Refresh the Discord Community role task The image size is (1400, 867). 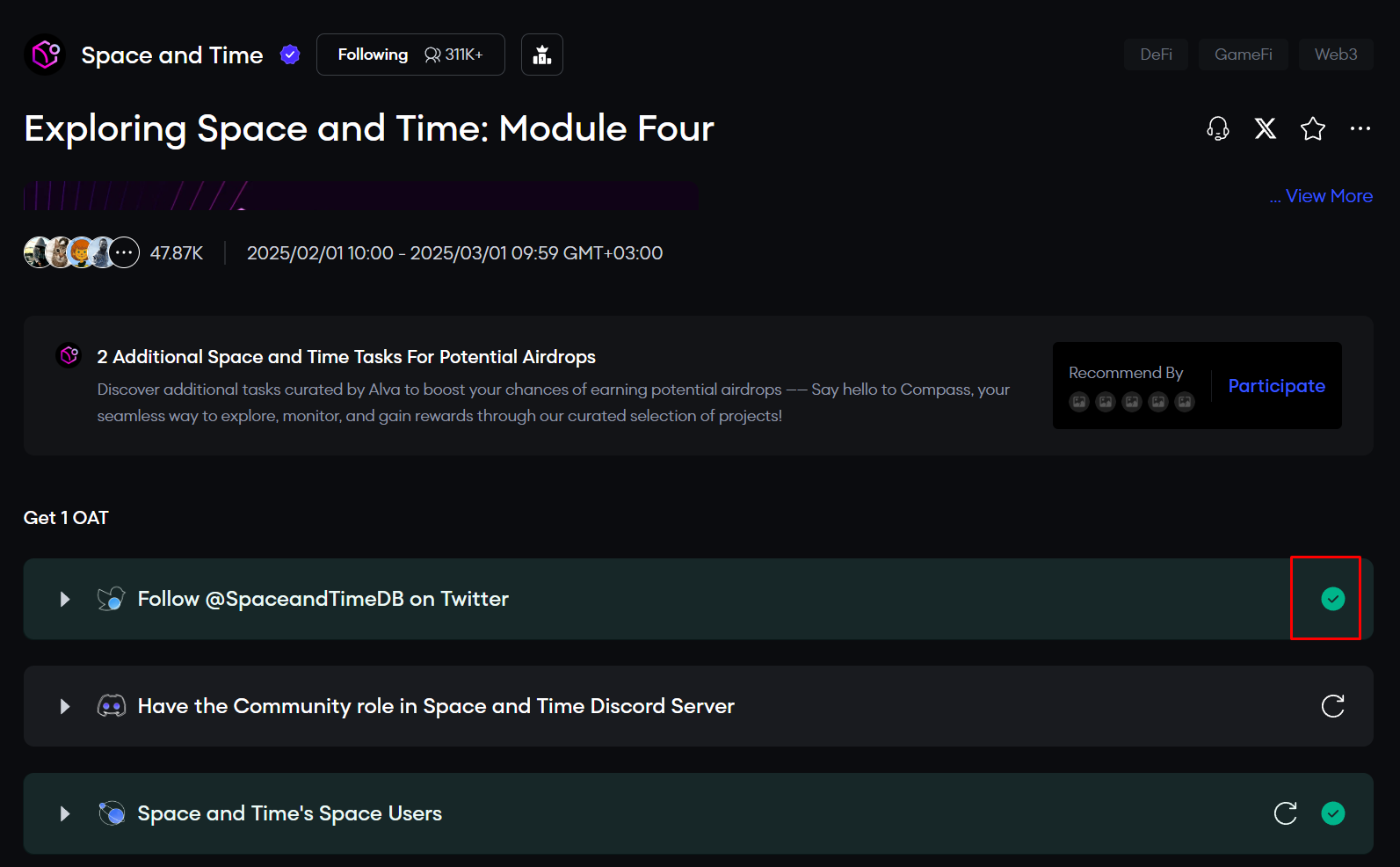click(x=1333, y=706)
